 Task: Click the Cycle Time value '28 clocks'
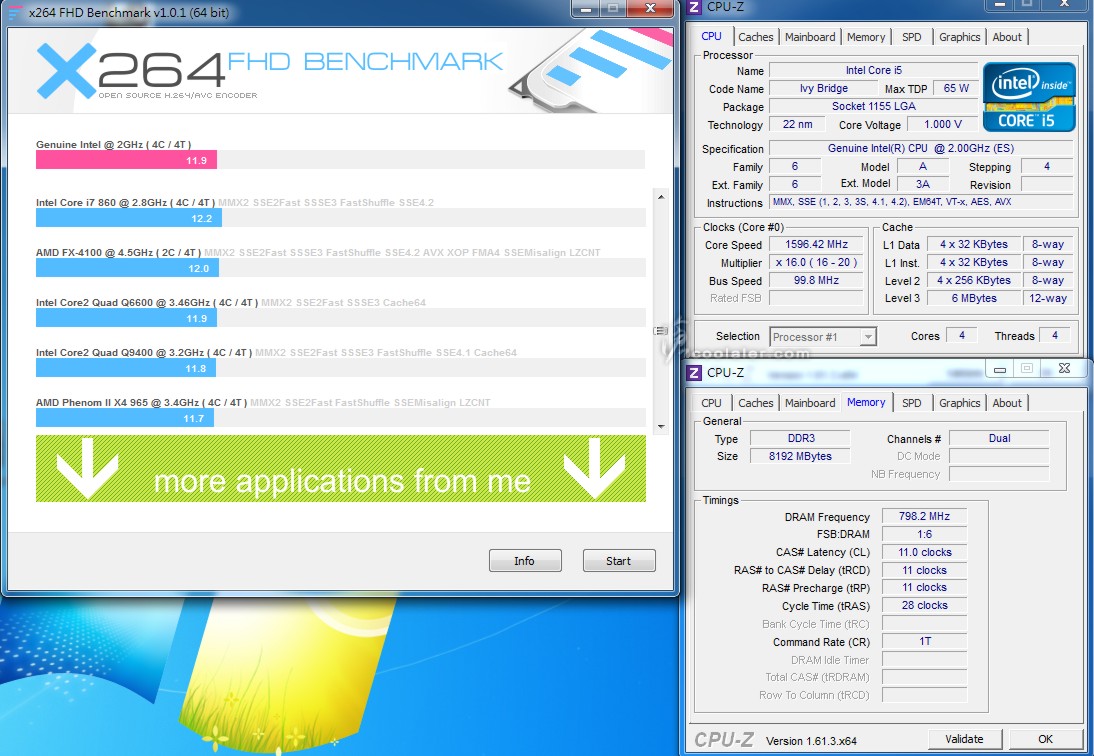pyautogui.click(x=924, y=605)
